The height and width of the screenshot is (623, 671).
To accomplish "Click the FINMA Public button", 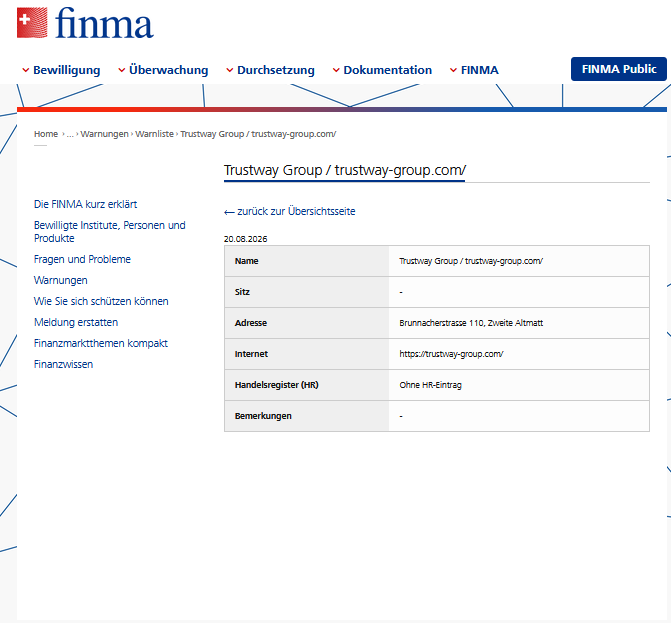I will pos(619,69).
